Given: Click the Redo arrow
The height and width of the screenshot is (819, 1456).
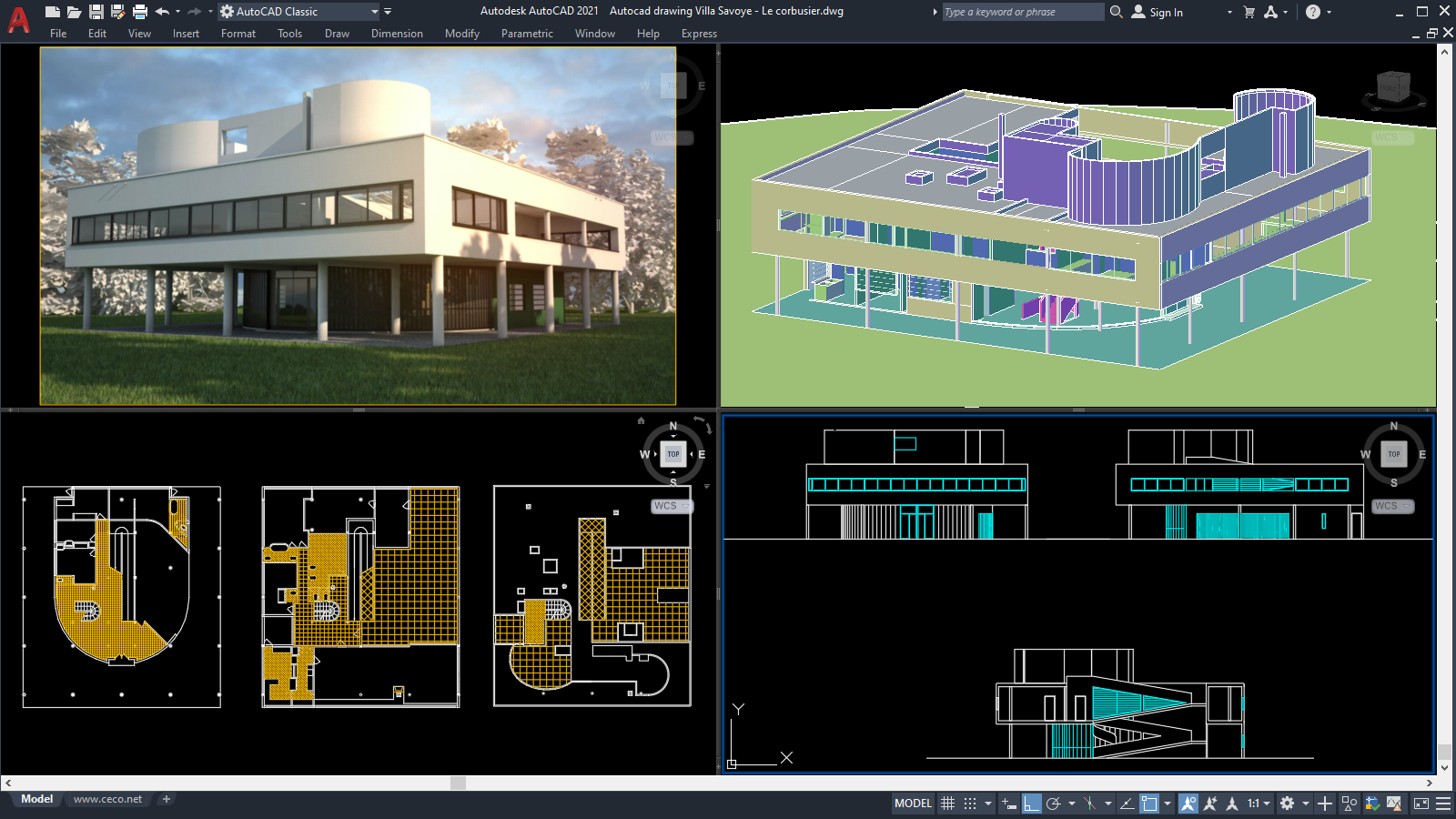Looking at the screenshot, I should 194,12.
